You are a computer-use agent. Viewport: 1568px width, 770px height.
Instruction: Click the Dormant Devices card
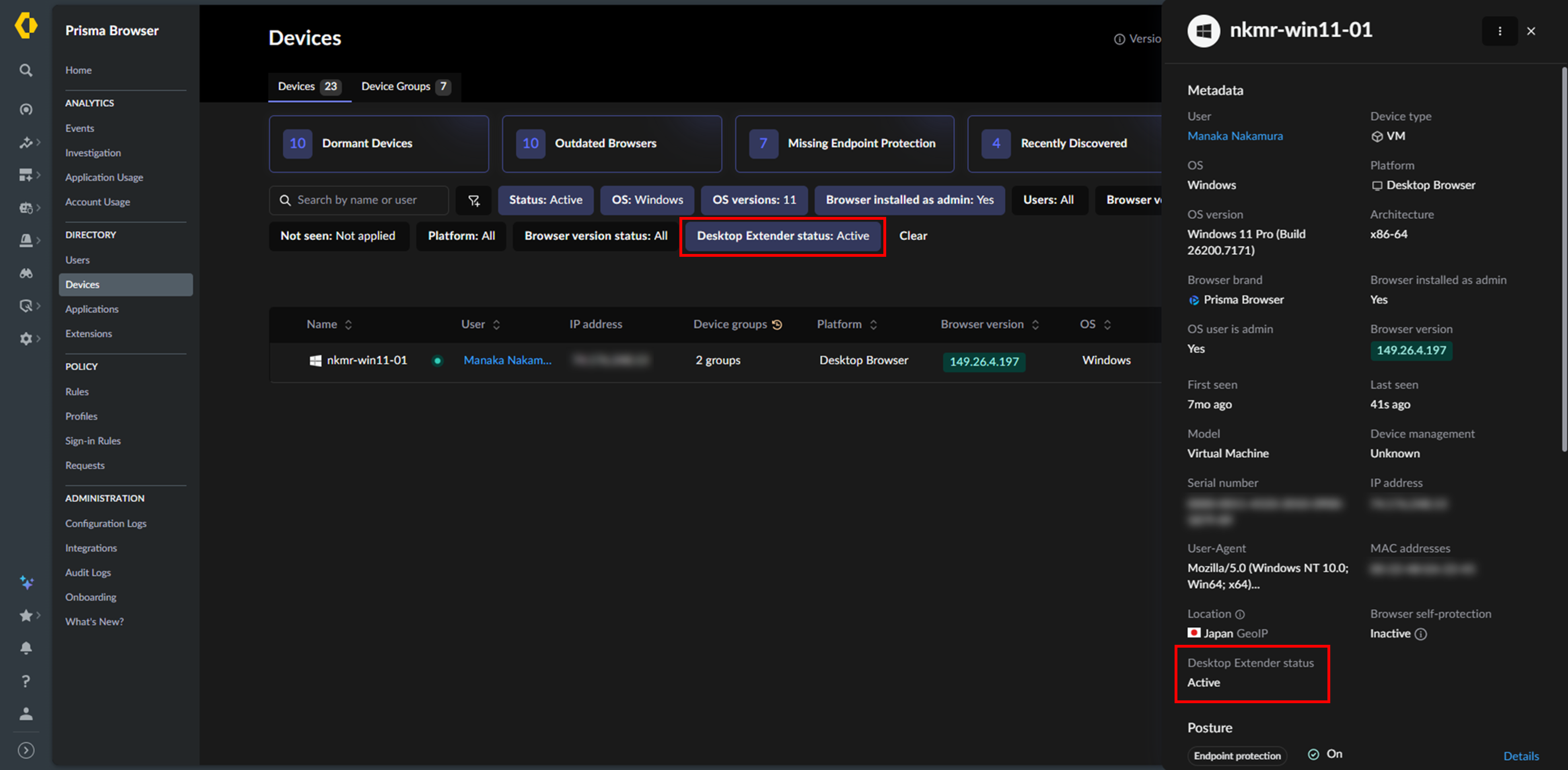click(379, 144)
